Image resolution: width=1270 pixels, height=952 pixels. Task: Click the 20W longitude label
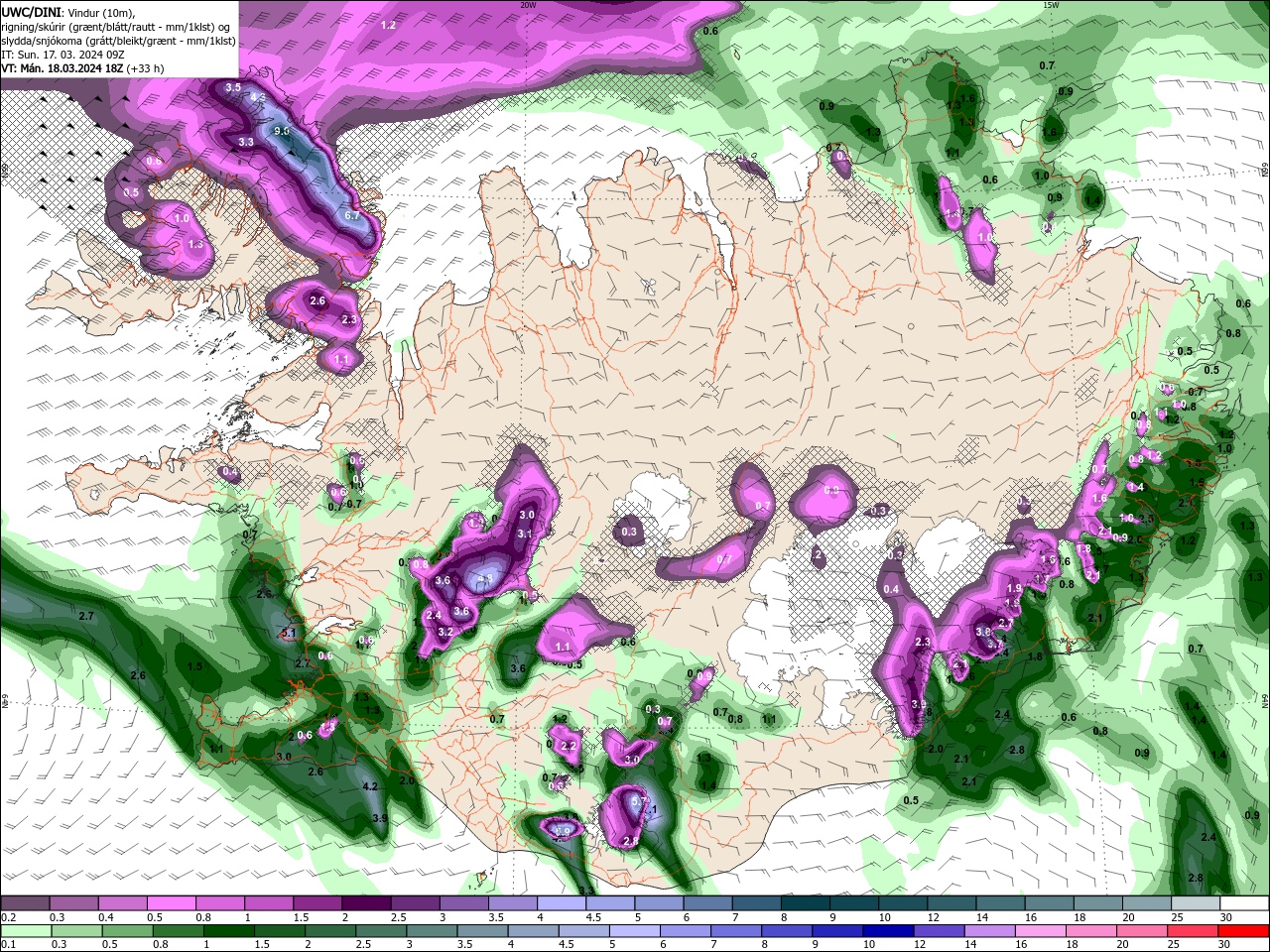coord(528,5)
